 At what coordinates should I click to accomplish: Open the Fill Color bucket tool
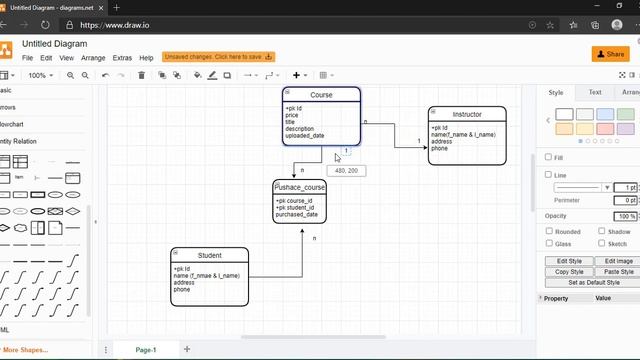click(198, 75)
